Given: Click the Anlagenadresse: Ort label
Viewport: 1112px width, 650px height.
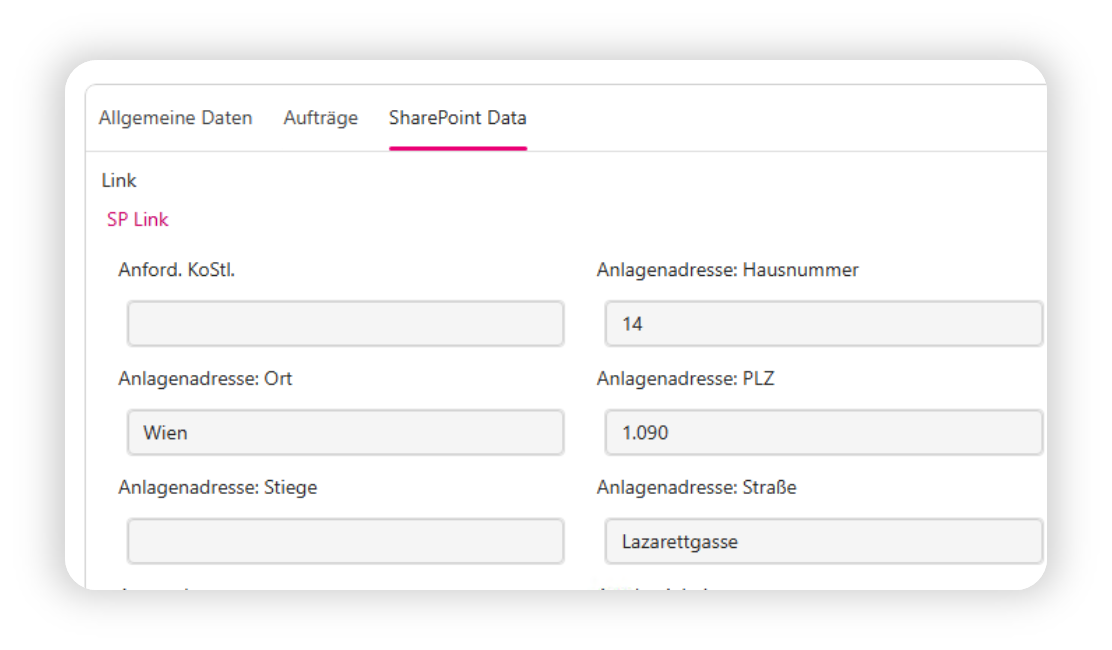Looking at the screenshot, I should (205, 379).
